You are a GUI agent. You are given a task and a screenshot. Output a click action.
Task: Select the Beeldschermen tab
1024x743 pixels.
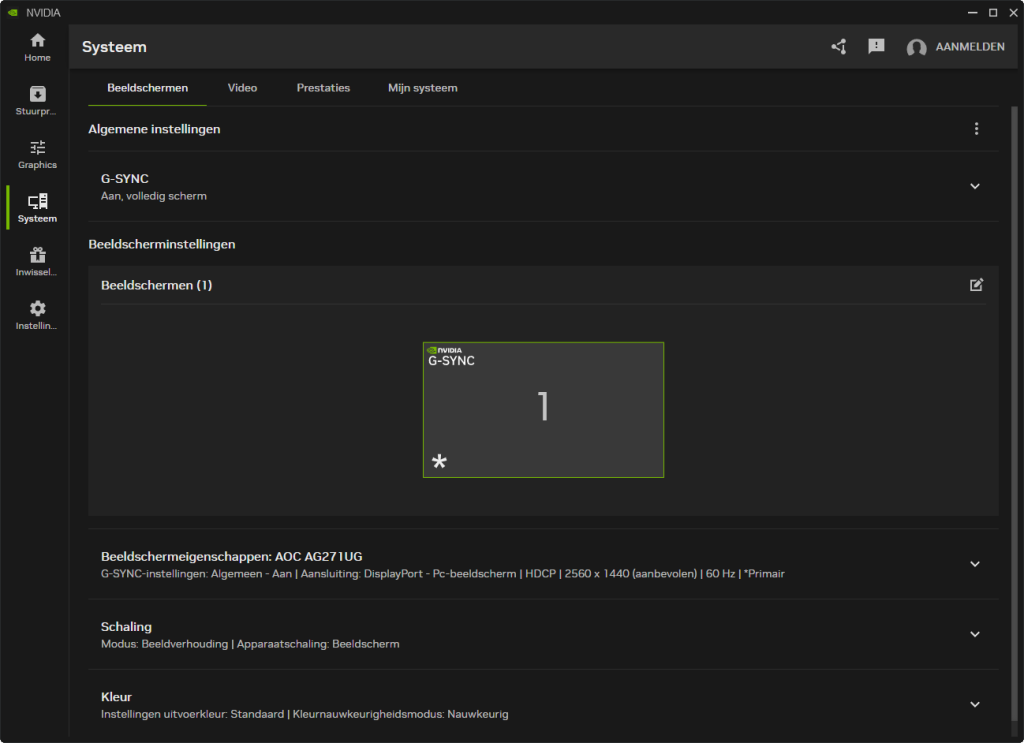pyautogui.click(x=147, y=88)
